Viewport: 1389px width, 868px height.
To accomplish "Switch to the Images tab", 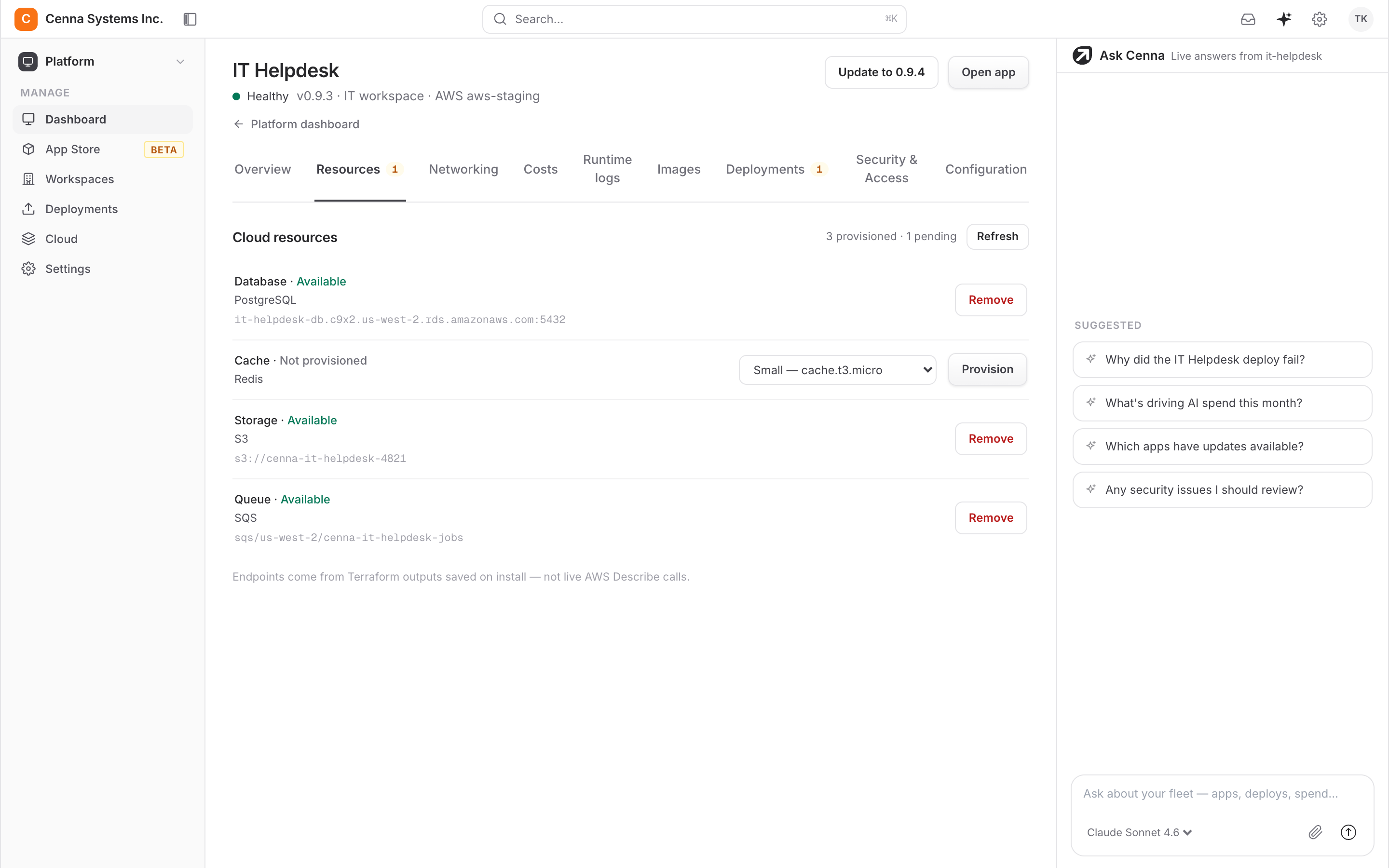I will click(679, 169).
